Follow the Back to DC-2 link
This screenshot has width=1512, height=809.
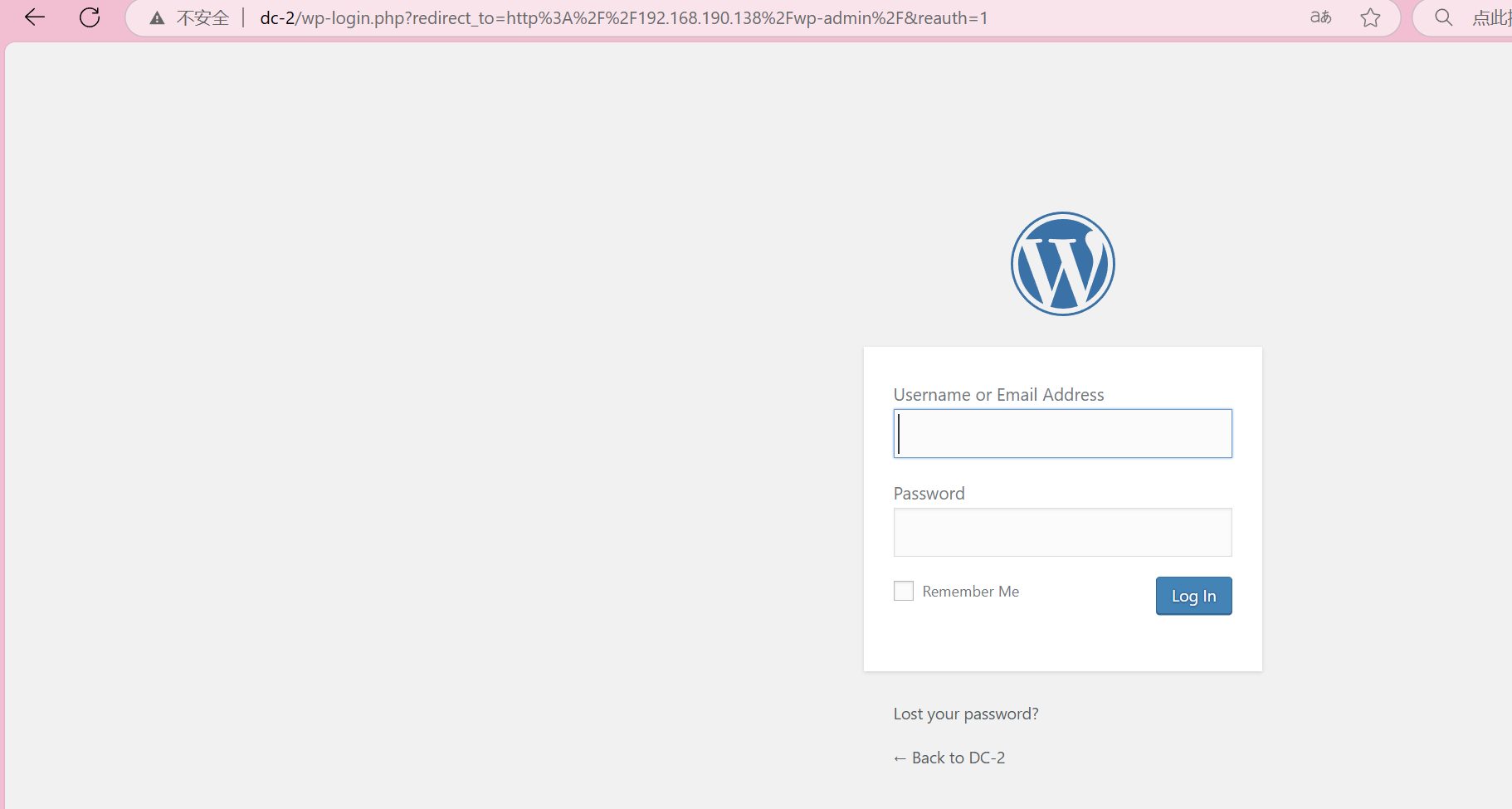point(949,758)
